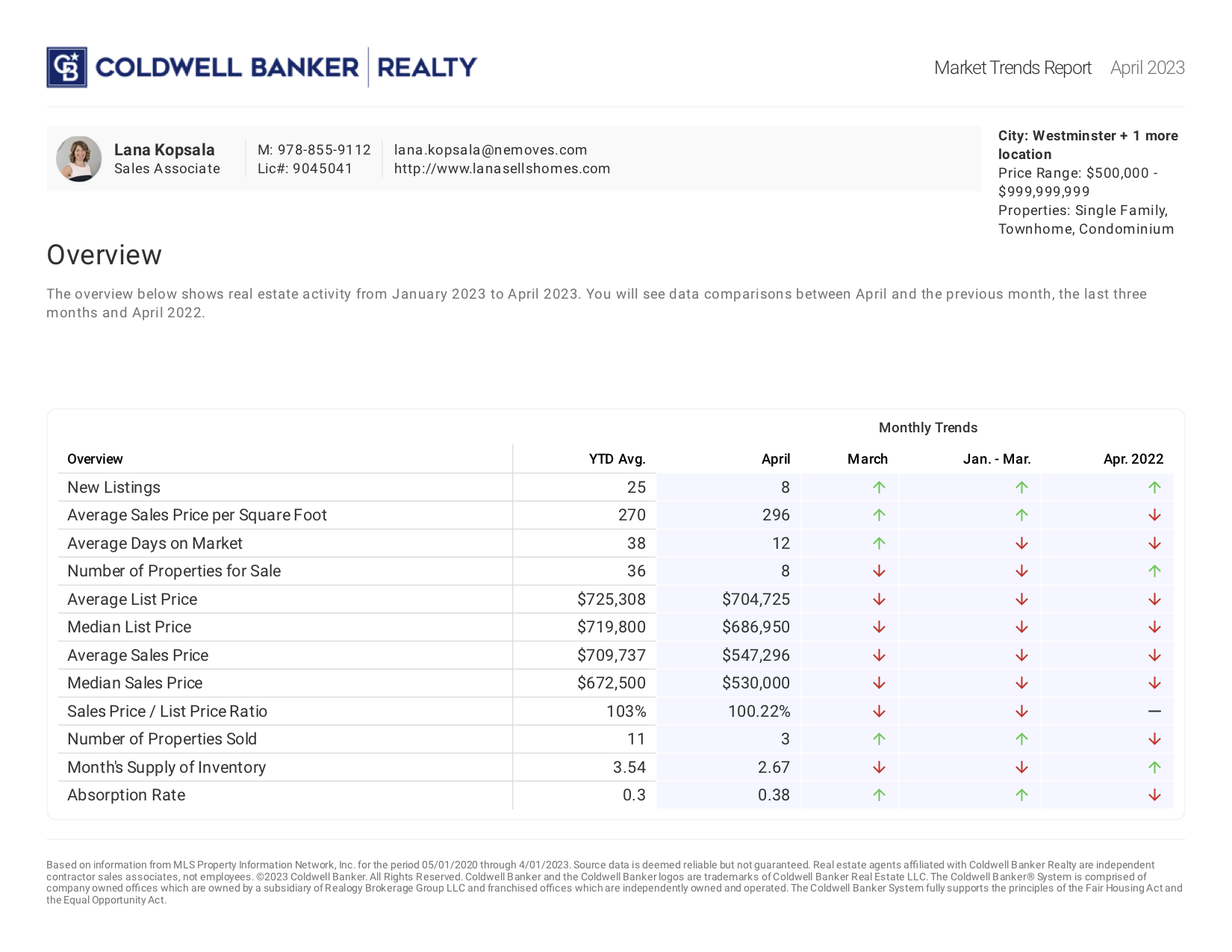Click Apr. 2022 arrow for Average Sales Price
This screenshot has width=1232, height=952.
1154,656
